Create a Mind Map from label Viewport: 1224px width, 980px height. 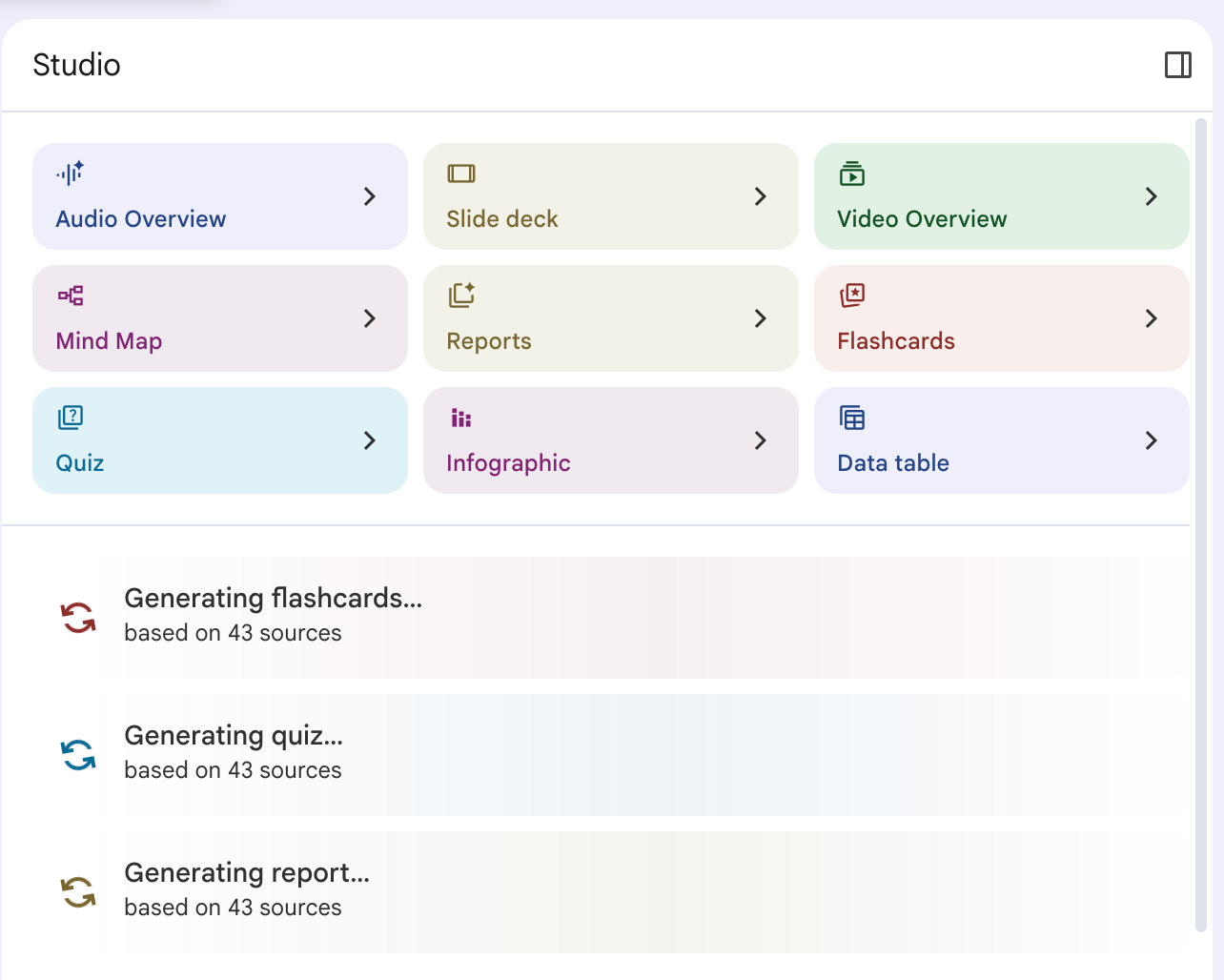[x=109, y=341]
